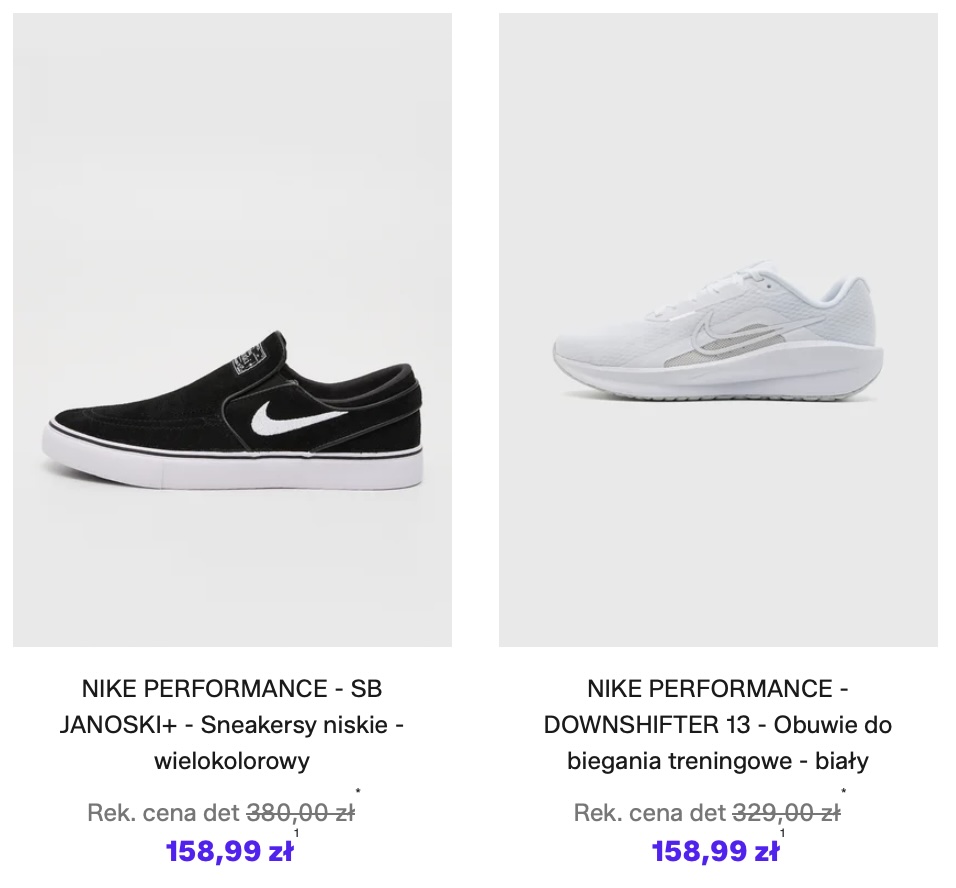Click the 158,99 zł price under Downshifter
Image resolution: width=956 pixels, height=888 pixels.
pos(715,852)
